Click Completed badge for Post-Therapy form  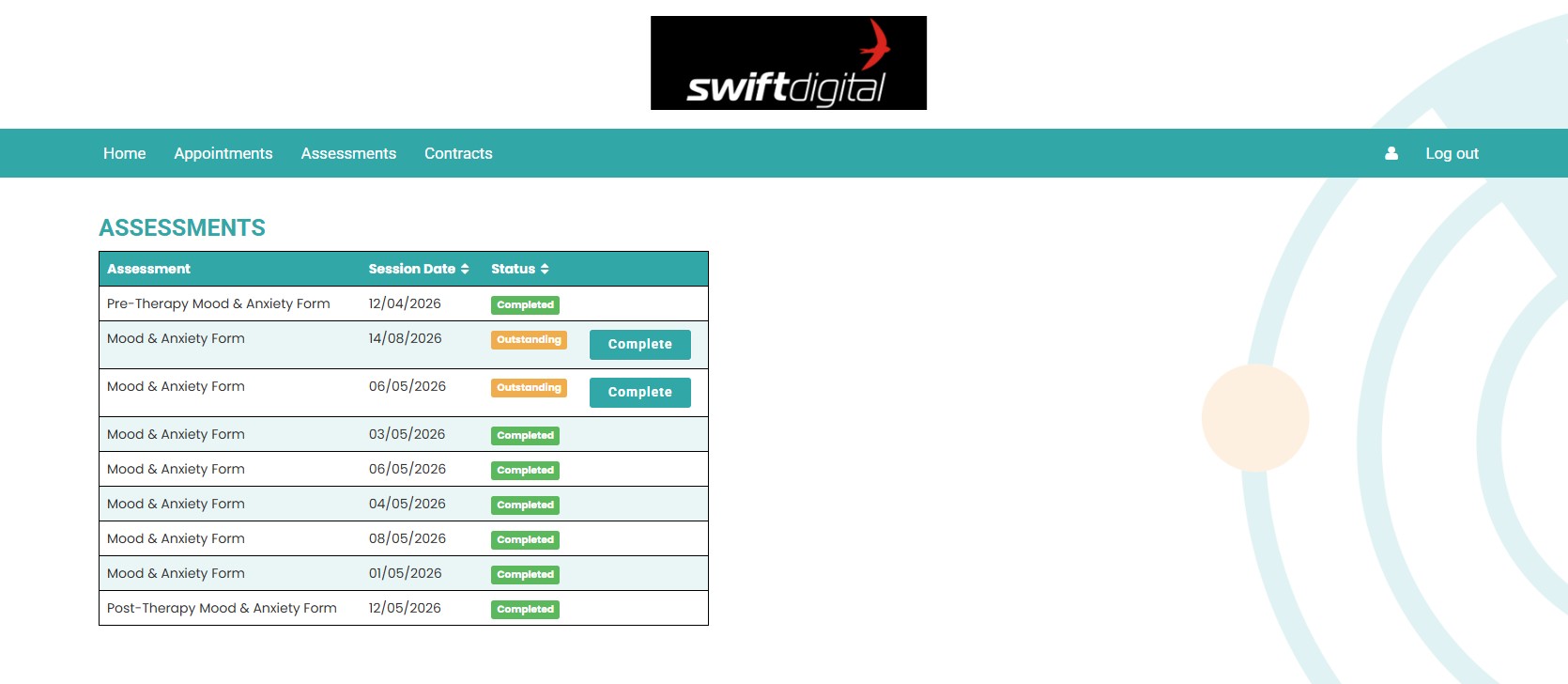pyautogui.click(x=526, y=610)
